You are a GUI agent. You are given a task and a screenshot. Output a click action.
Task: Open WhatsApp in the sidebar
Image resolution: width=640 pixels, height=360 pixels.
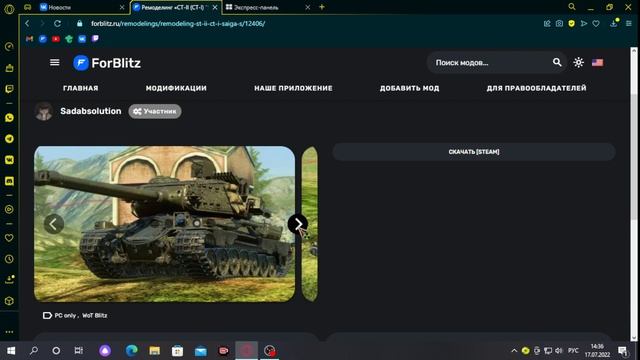point(9,118)
